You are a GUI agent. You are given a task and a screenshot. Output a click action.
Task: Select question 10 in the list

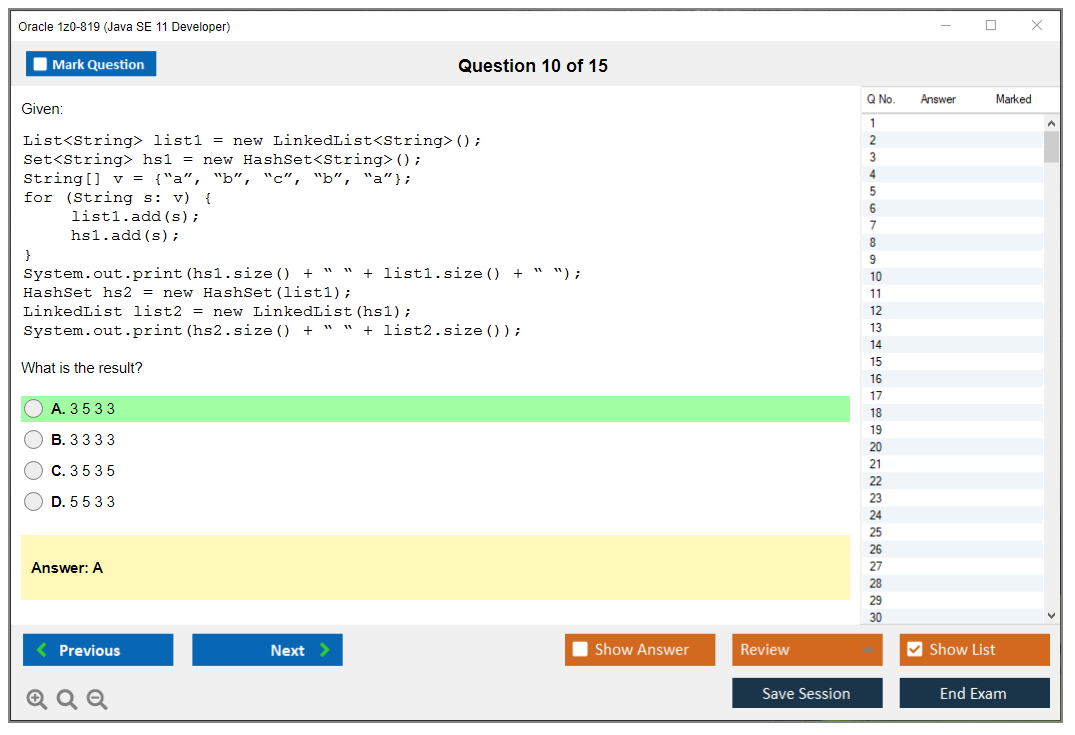tap(876, 277)
